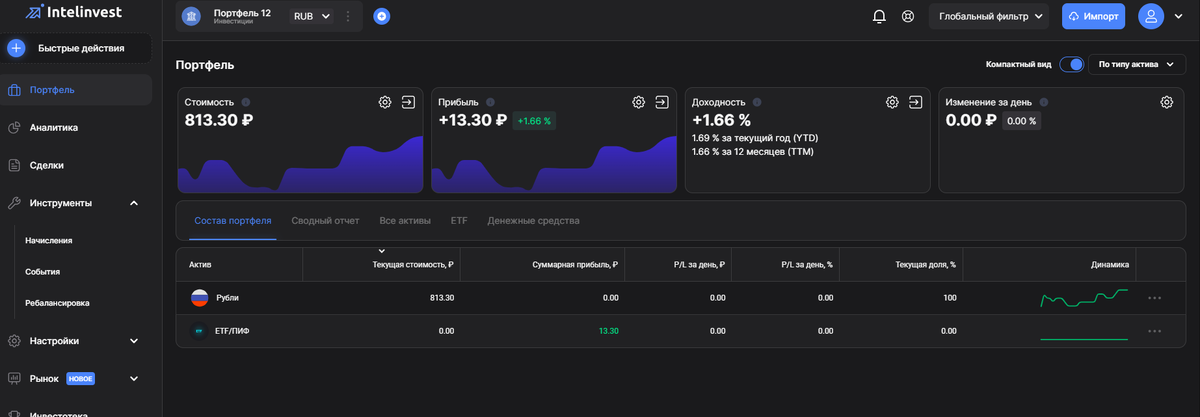Open the help/support icon
Image resolution: width=1200 pixels, height=417 pixels.
pos(908,16)
